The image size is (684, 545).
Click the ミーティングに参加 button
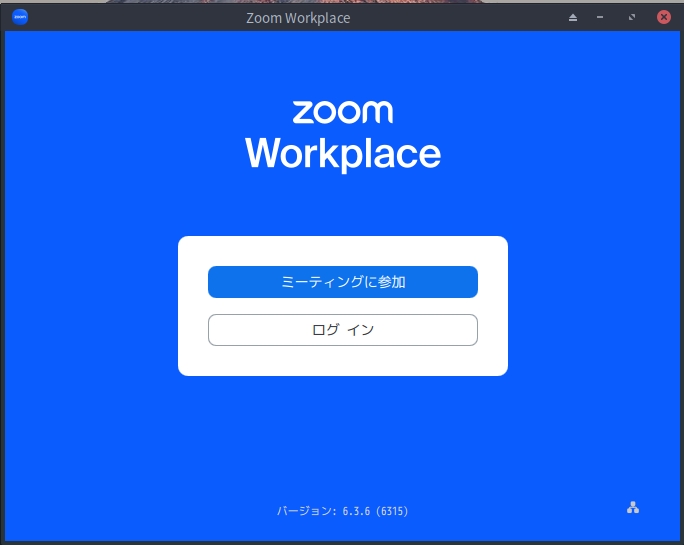click(342, 282)
